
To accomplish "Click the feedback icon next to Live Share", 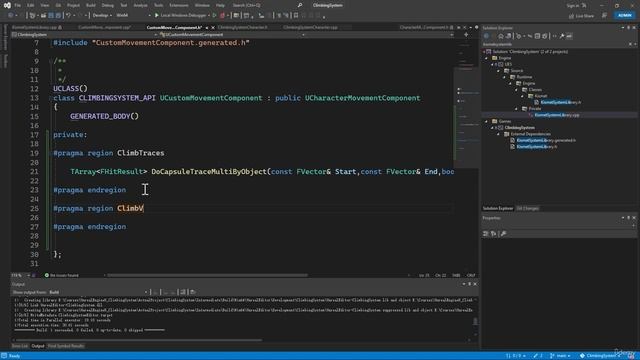I will (x=604, y=16).
